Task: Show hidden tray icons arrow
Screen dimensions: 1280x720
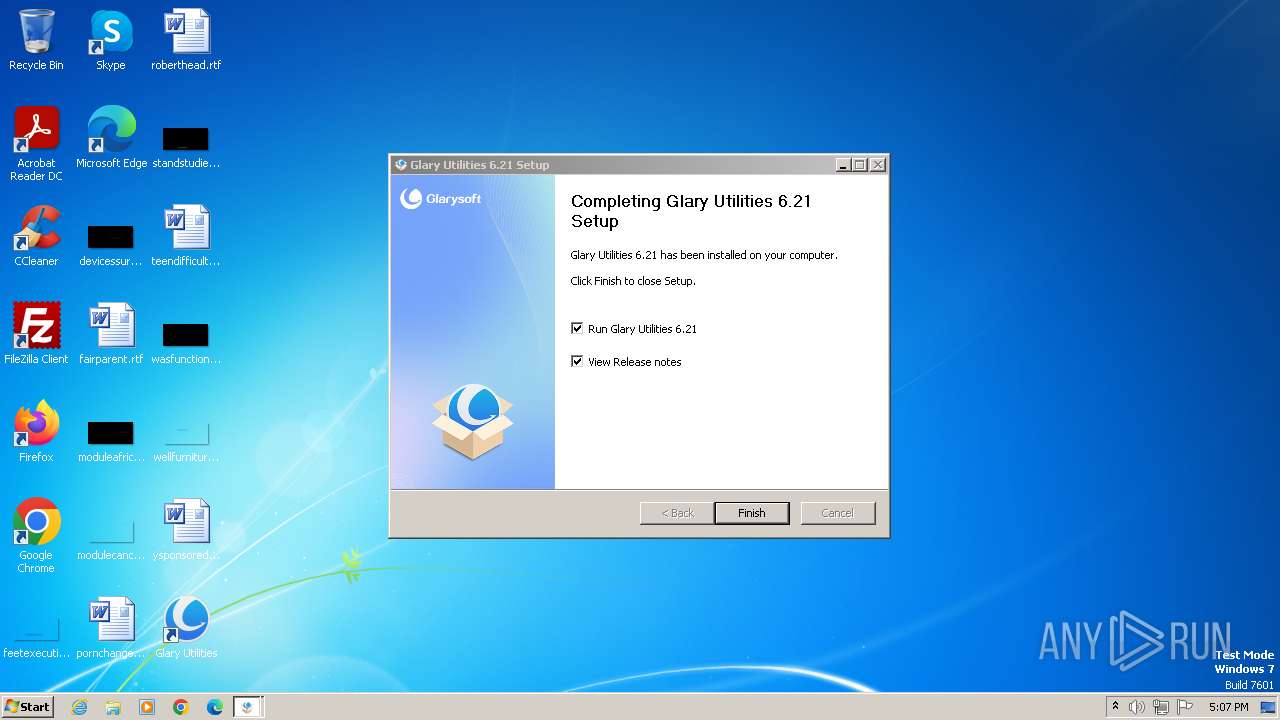Action: pyautogui.click(x=1115, y=707)
